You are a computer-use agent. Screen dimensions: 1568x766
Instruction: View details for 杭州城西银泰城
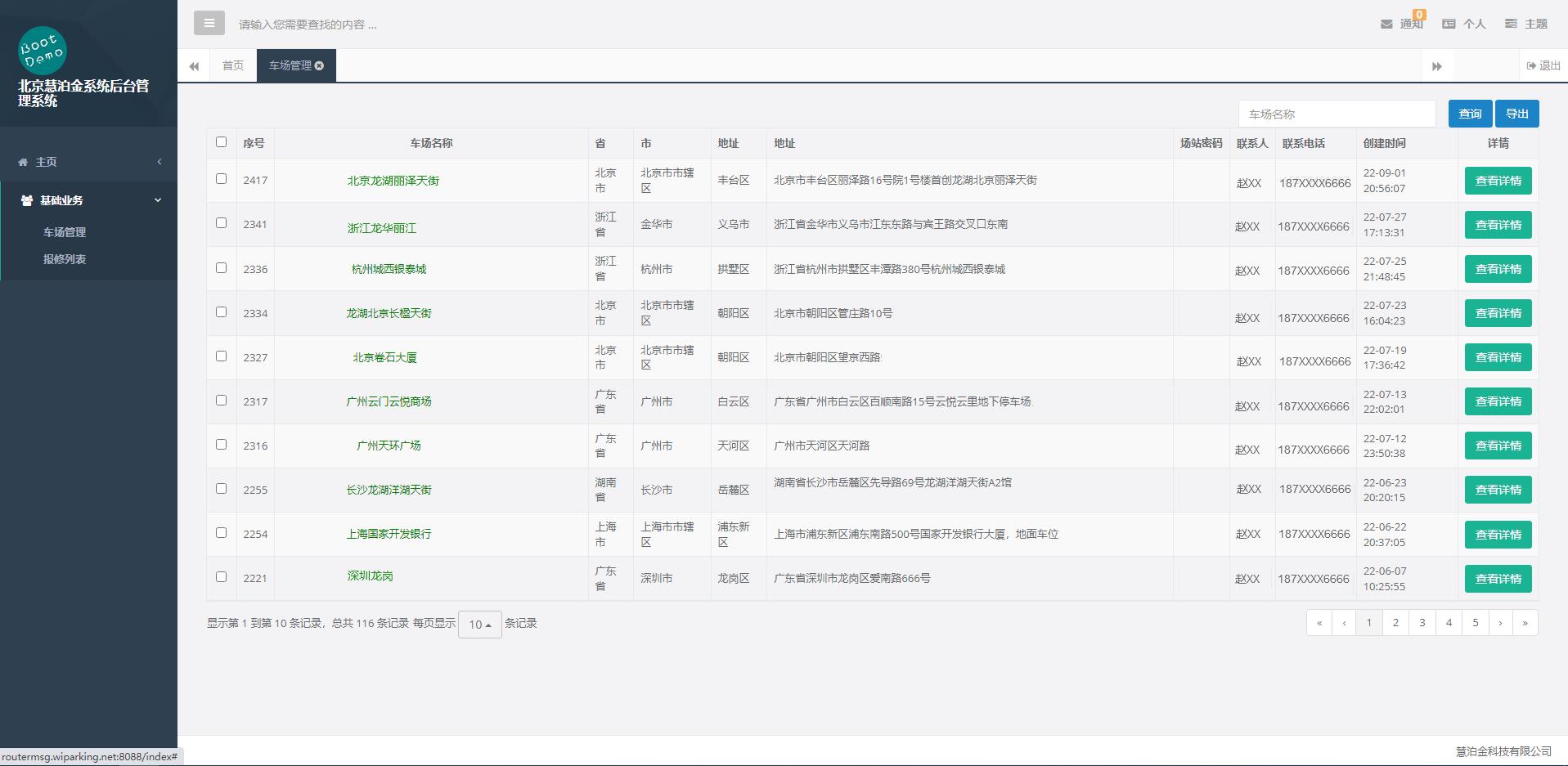tap(1497, 270)
